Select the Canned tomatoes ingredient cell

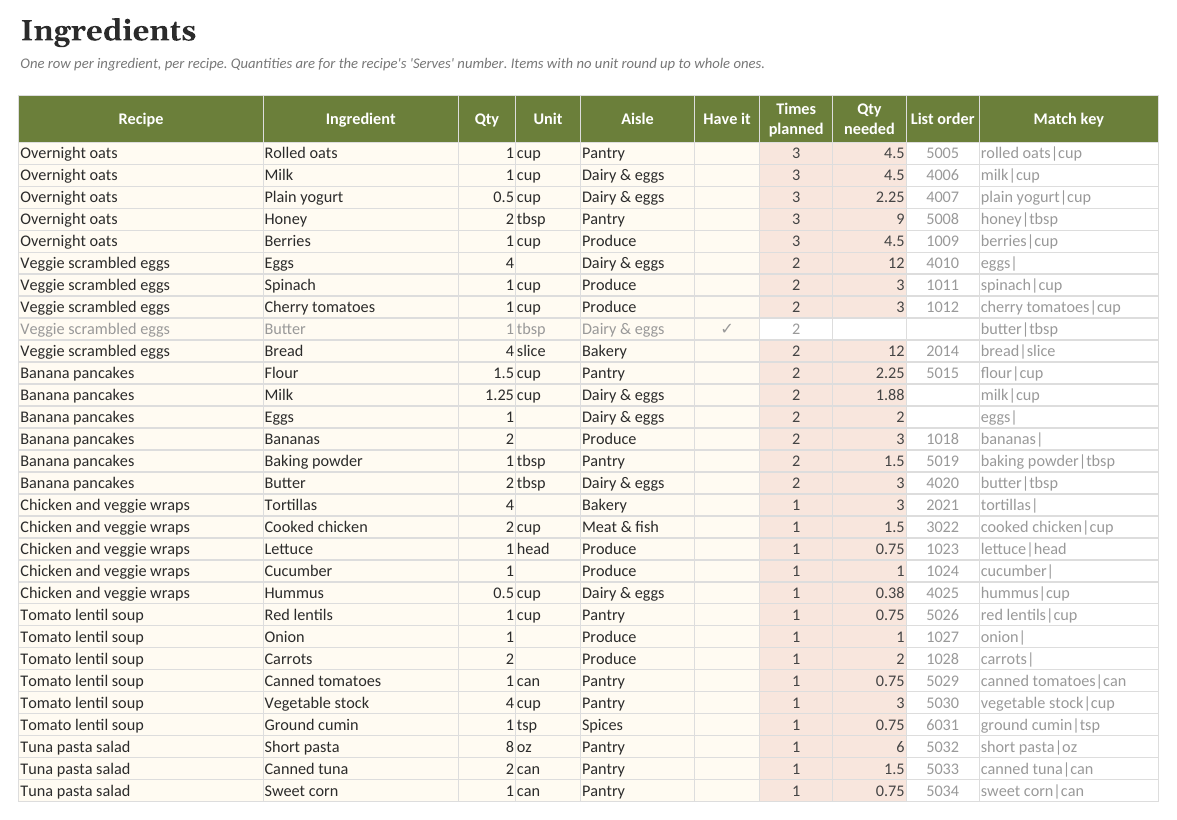coord(360,681)
